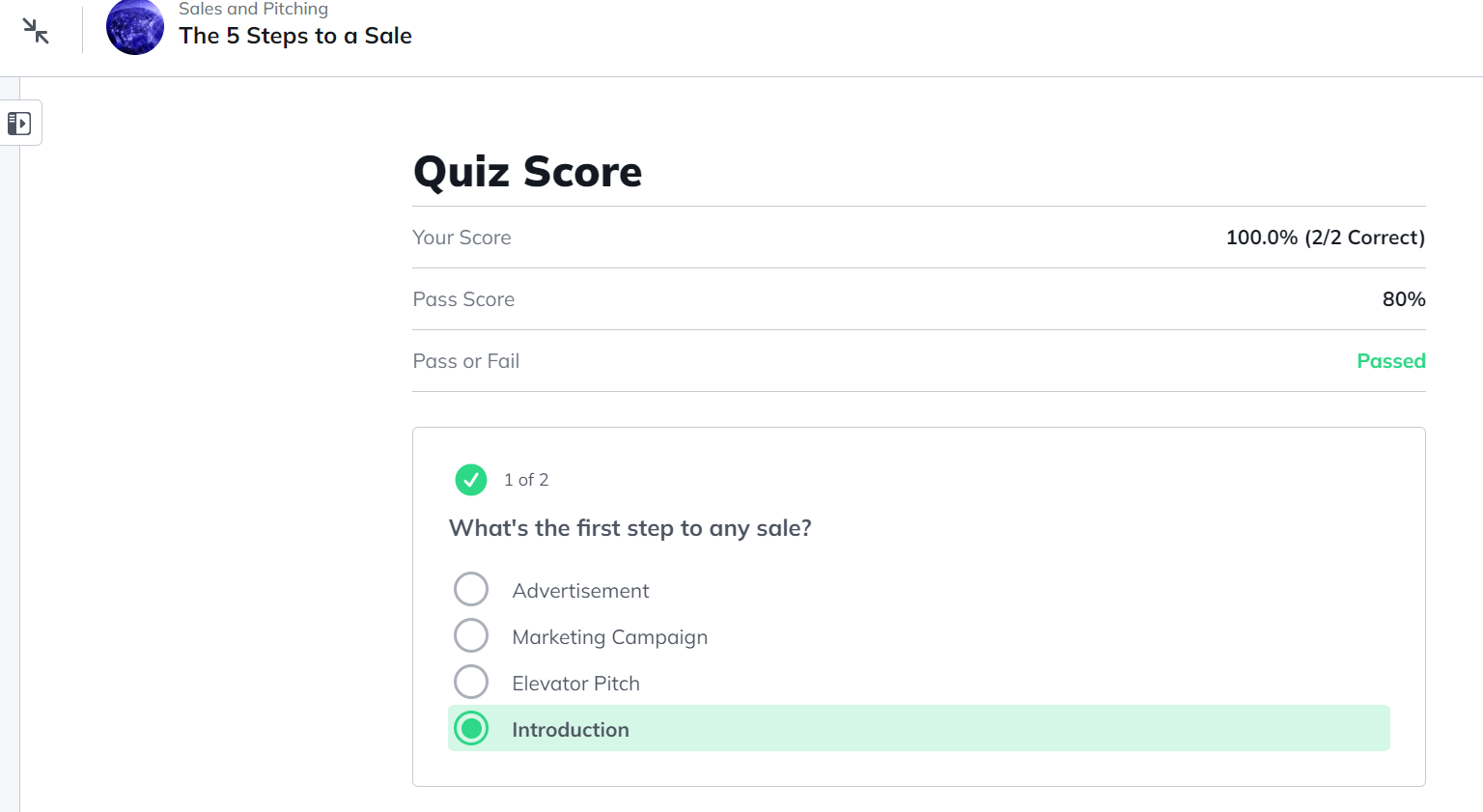Select the Advertisement radio button
This screenshot has height=812, width=1483.
coord(471,589)
